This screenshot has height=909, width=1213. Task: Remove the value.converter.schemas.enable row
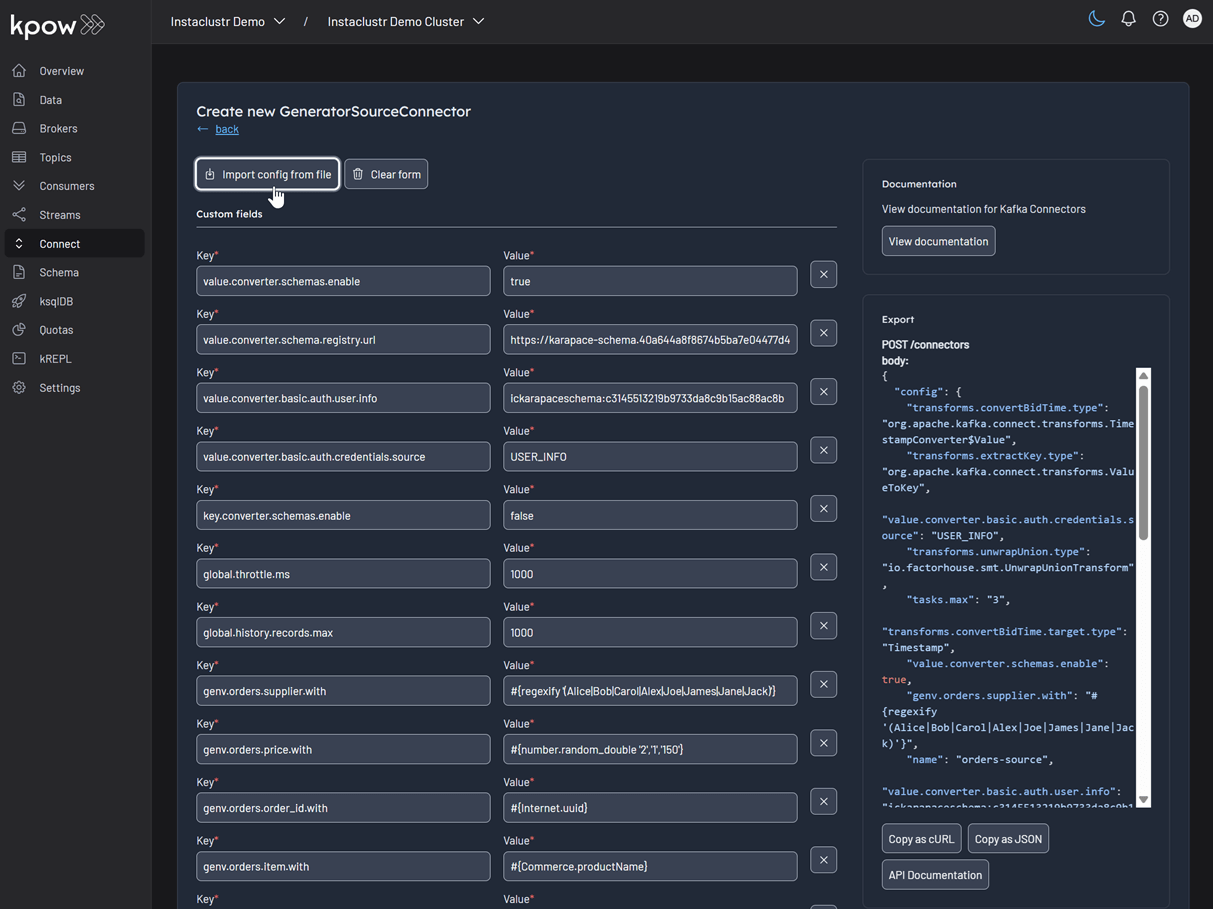click(x=823, y=274)
